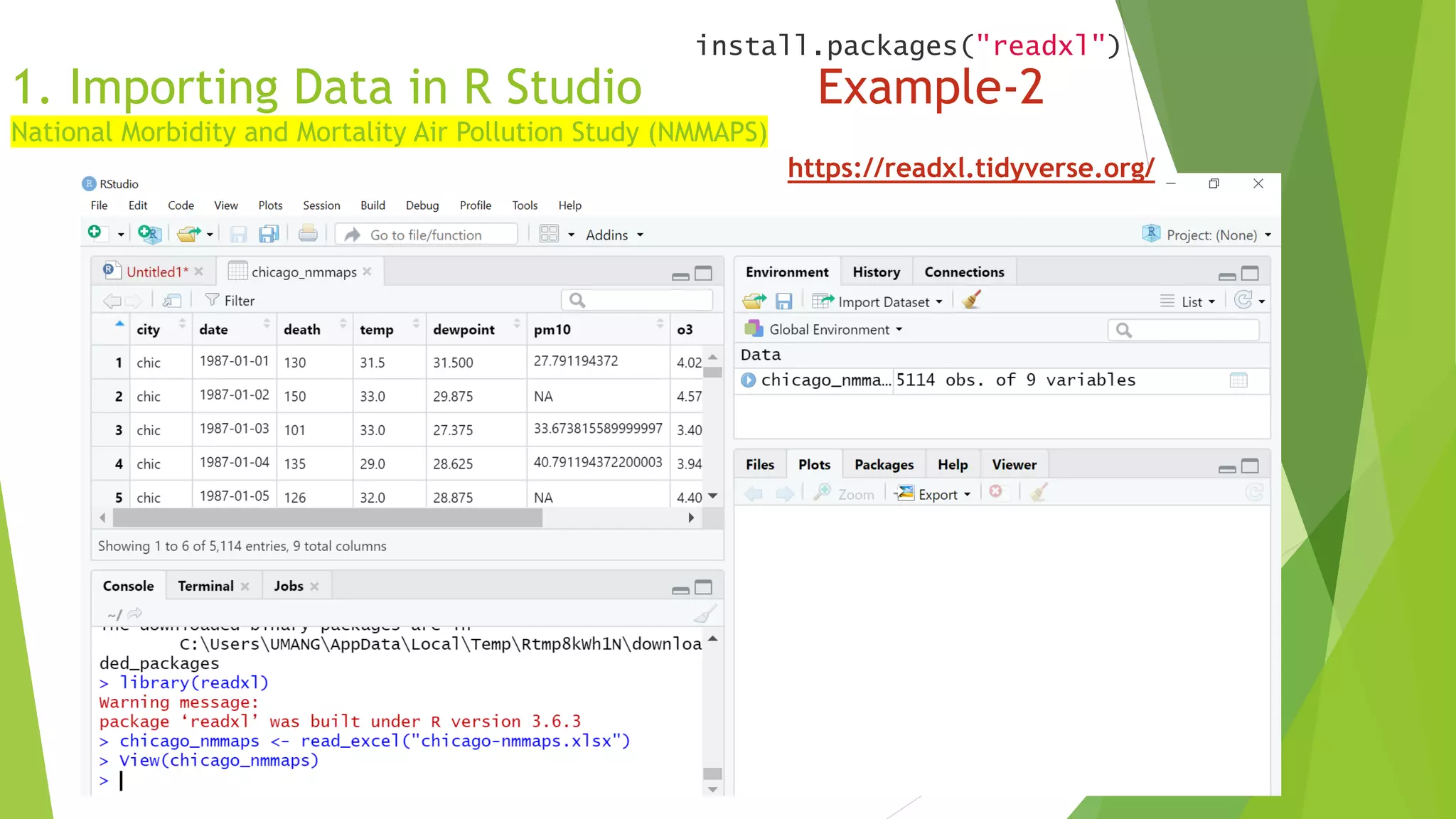Screen dimensions: 1456x819
Task: Click the Save current document icon
Action: pyautogui.click(x=239, y=235)
